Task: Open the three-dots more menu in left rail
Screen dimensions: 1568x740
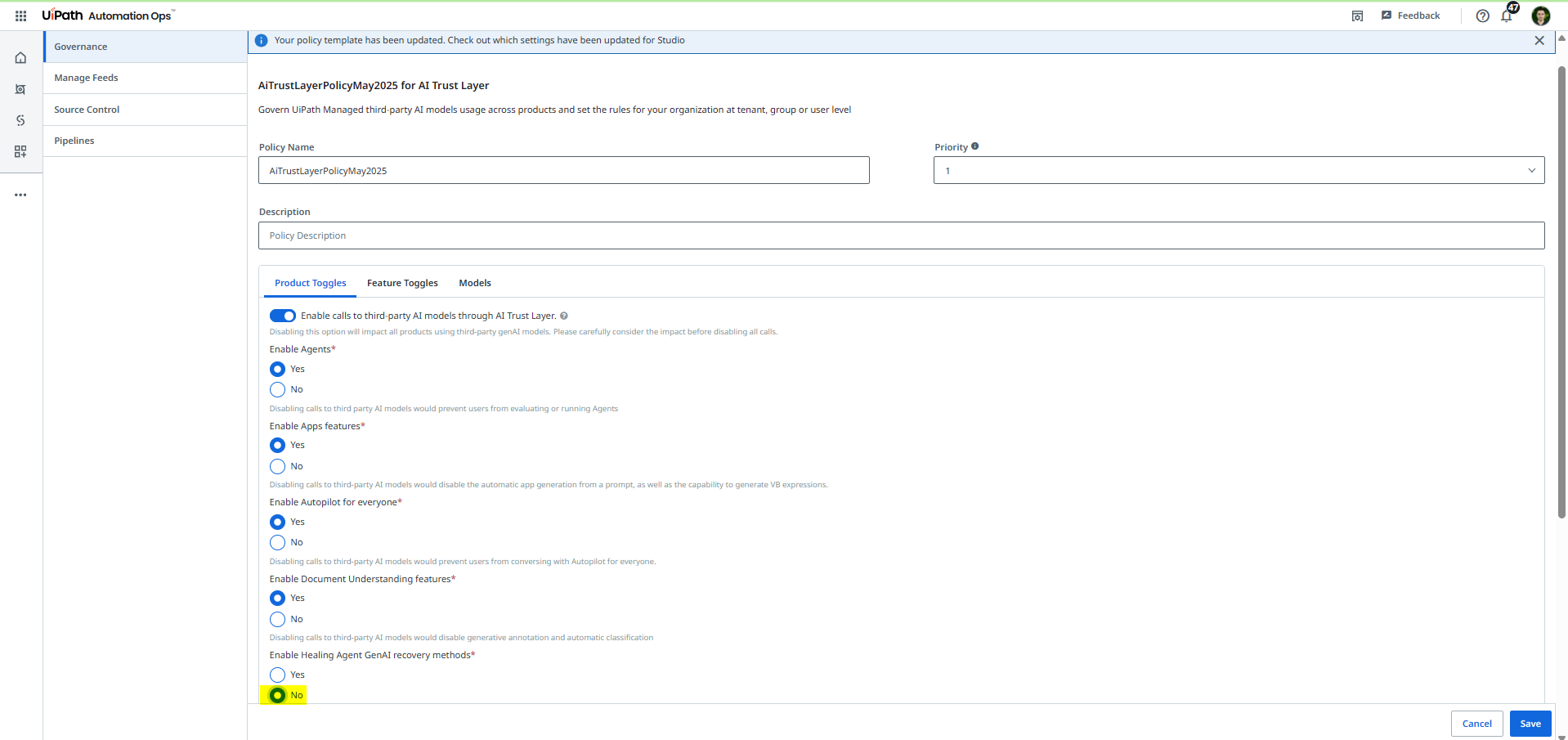Action: tap(20, 195)
